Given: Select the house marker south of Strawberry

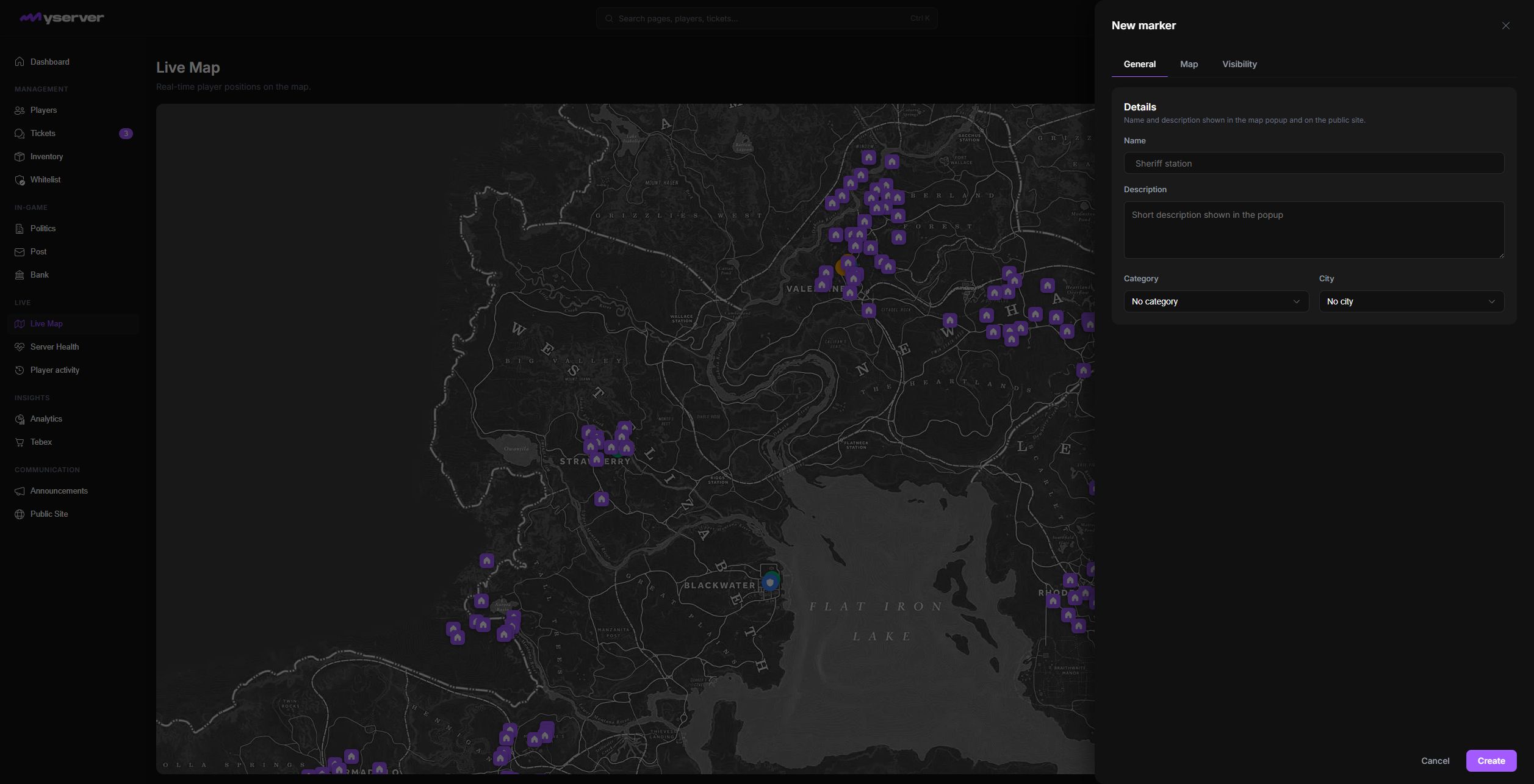Looking at the screenshot, I should [x=601, y=499].
